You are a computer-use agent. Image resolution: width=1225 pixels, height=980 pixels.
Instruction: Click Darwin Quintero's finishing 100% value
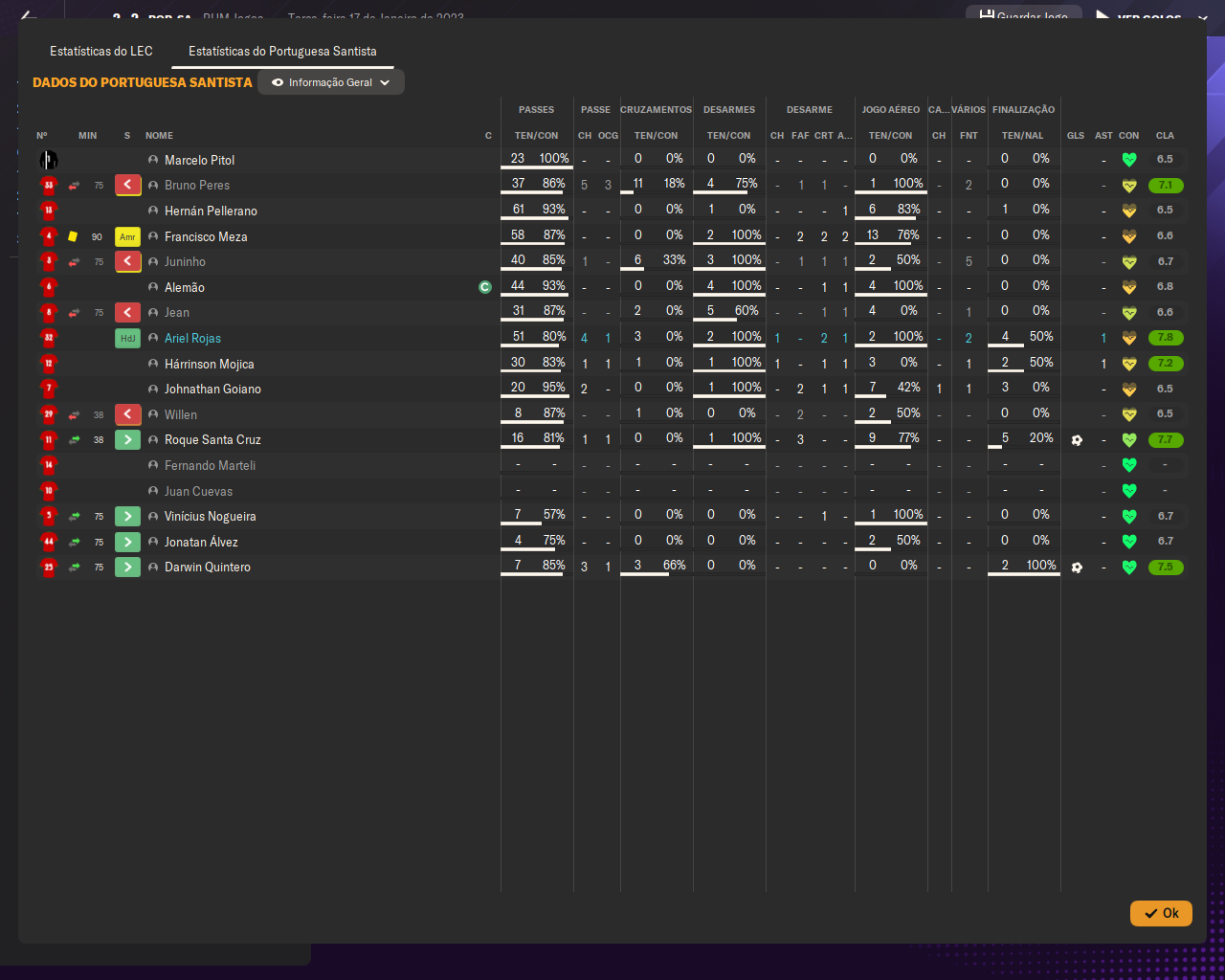click(1041, 565)
